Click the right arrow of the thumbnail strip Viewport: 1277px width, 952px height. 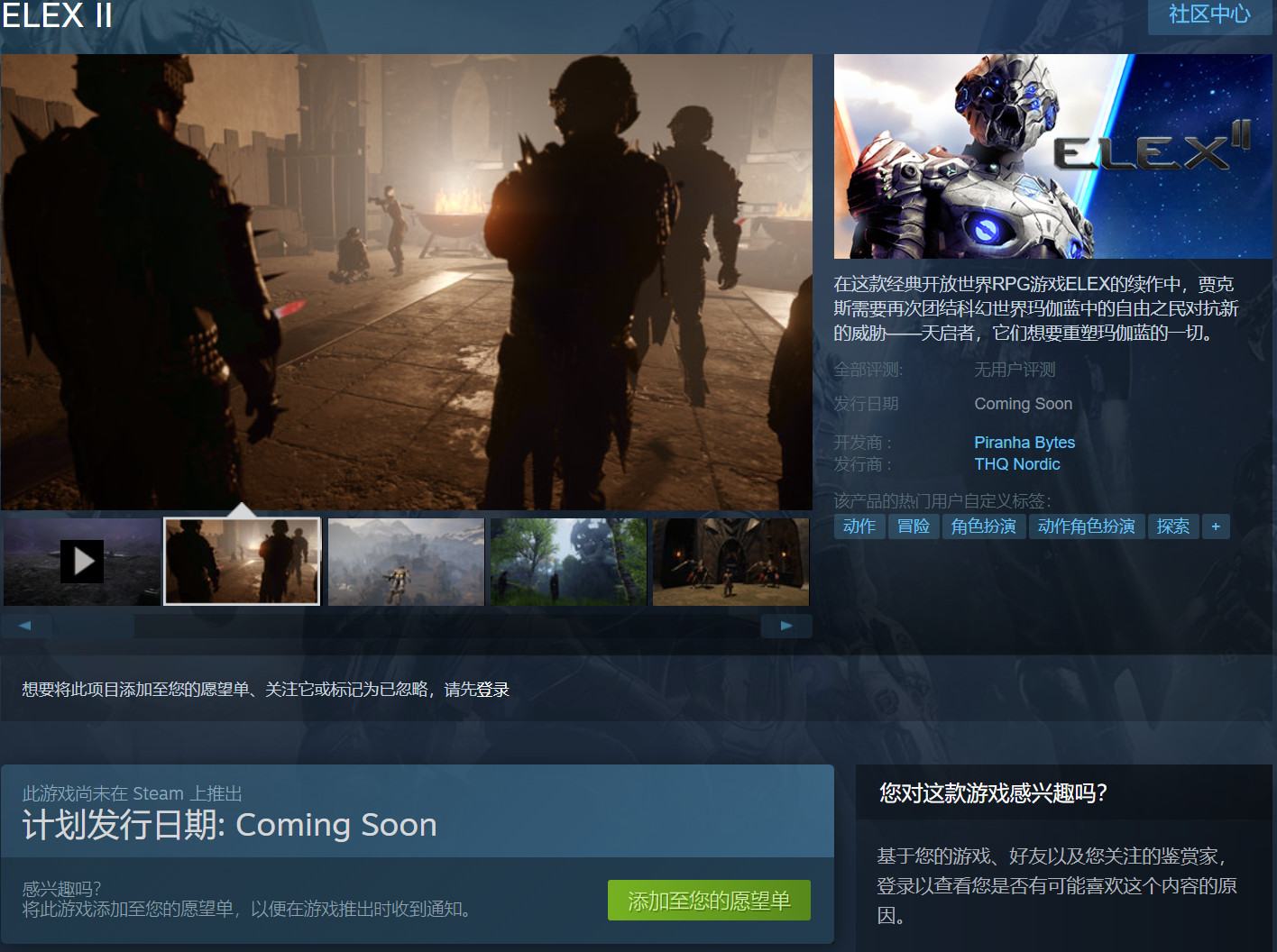point(786,626)
